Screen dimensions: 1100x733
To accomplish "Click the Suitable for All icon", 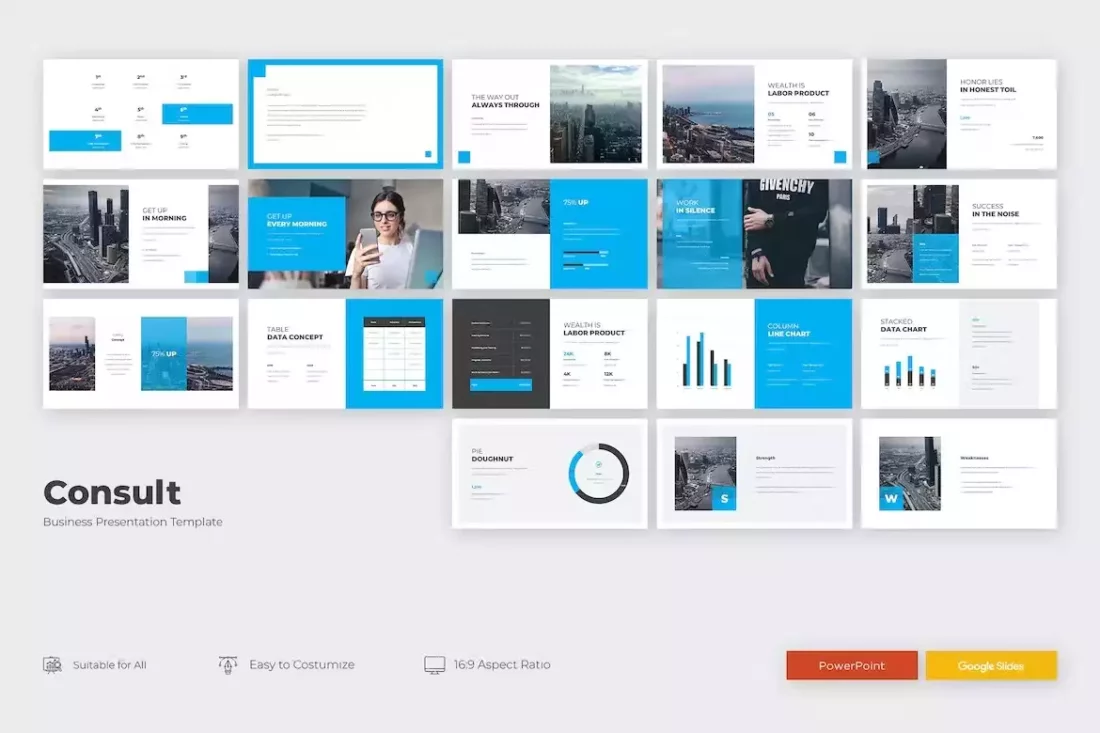I will coord(52,664).
